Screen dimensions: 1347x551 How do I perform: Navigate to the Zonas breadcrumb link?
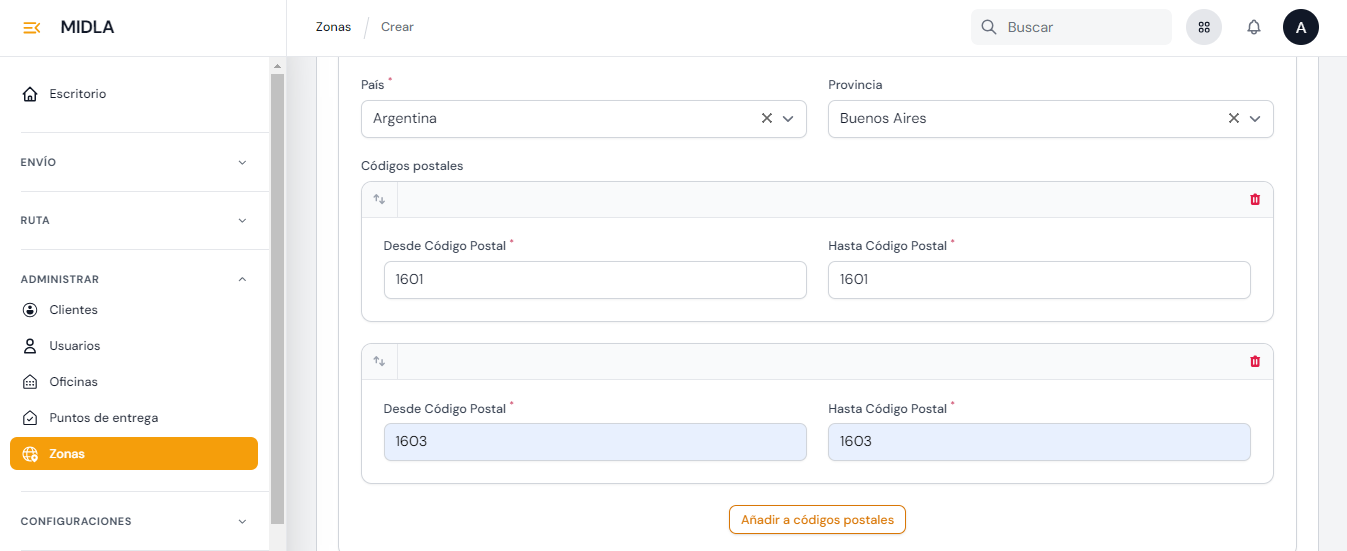[333, 27]
